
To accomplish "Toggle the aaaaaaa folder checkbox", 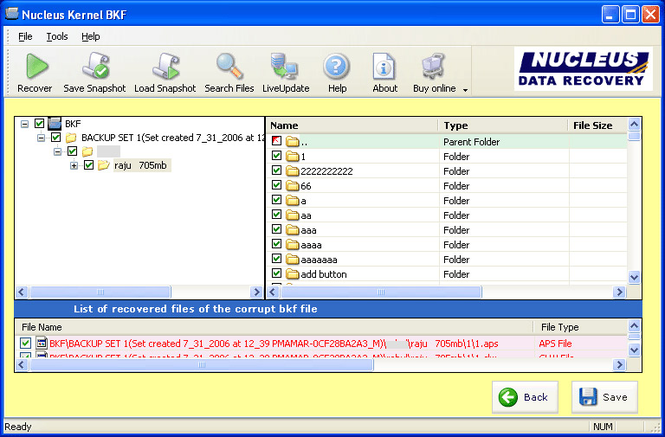I will click(277, 258).
